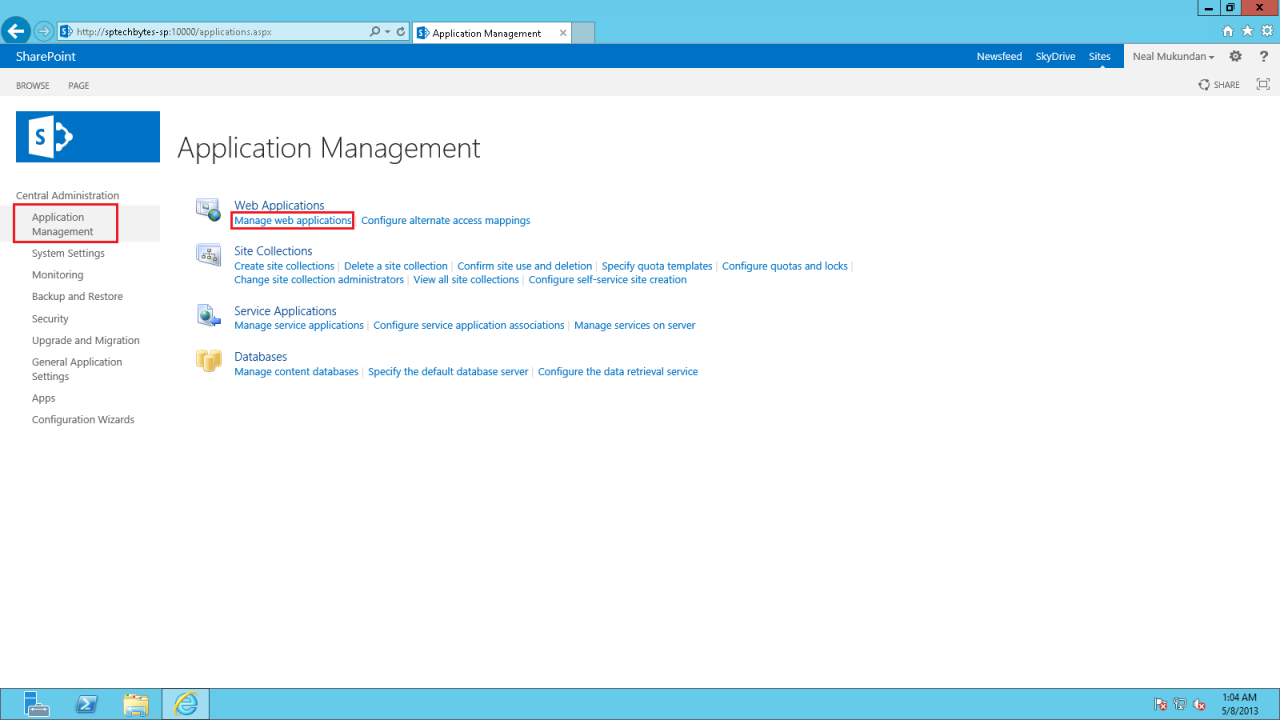1280x720 pixels.
Task: Open Configure alternate access mappings
Action: coord(445,220)
